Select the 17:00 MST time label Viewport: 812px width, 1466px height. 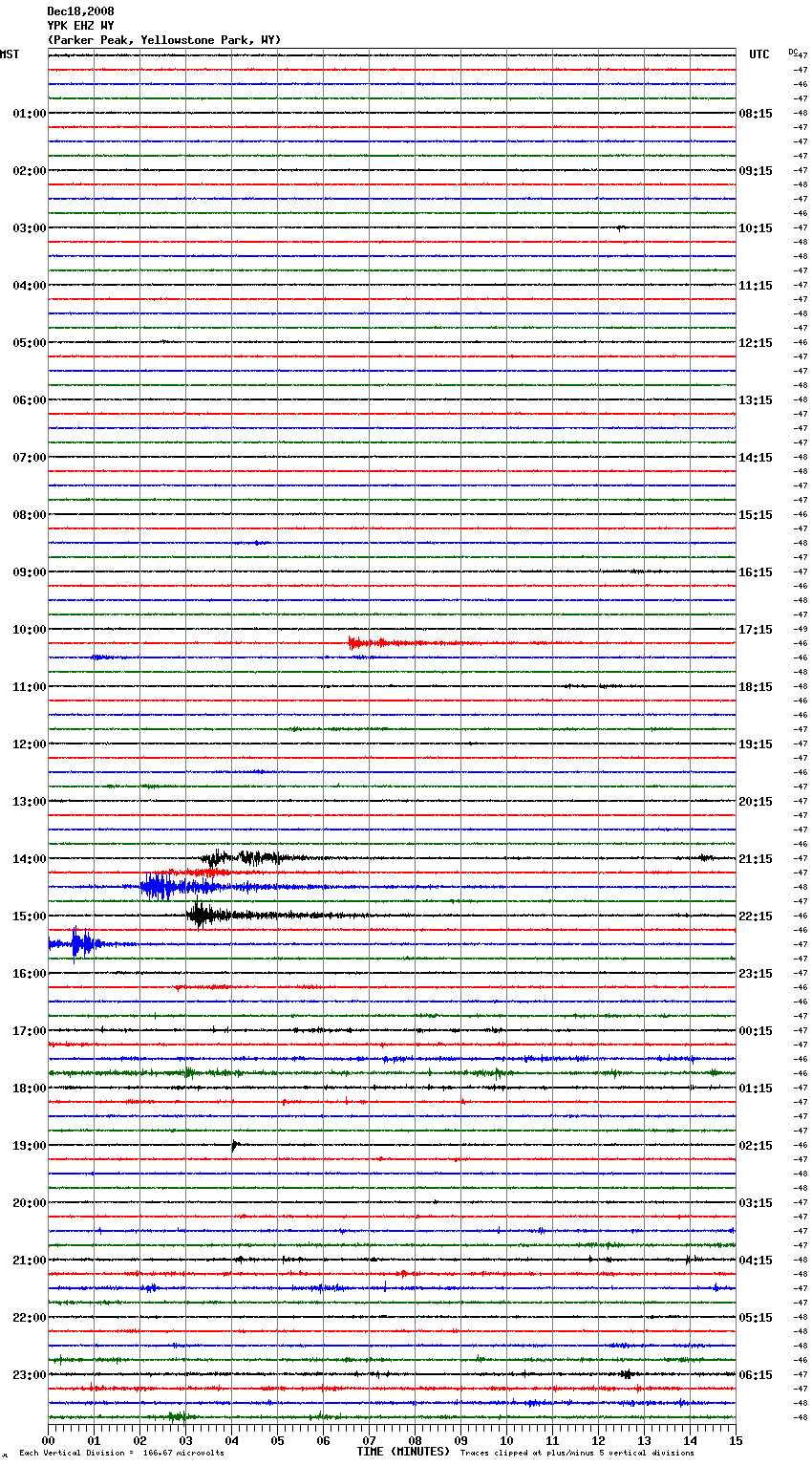[30, 1031]
